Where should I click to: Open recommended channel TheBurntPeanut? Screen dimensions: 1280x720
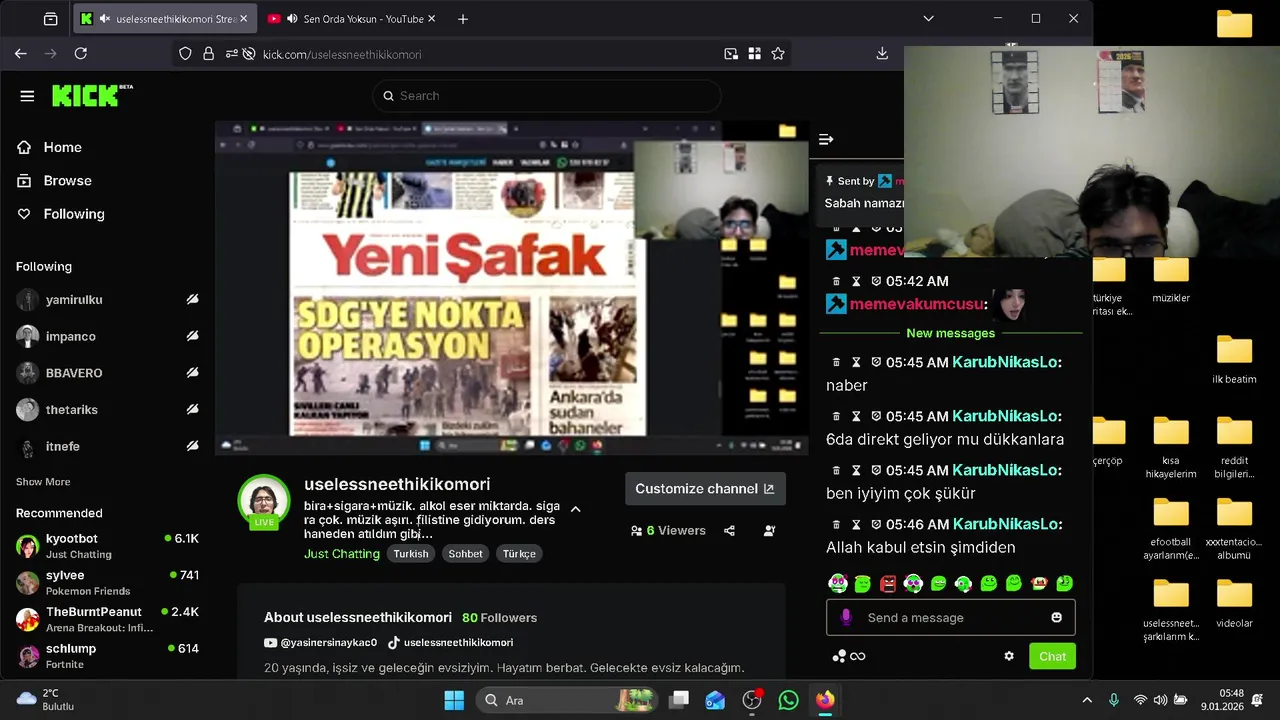coord(107,619)
